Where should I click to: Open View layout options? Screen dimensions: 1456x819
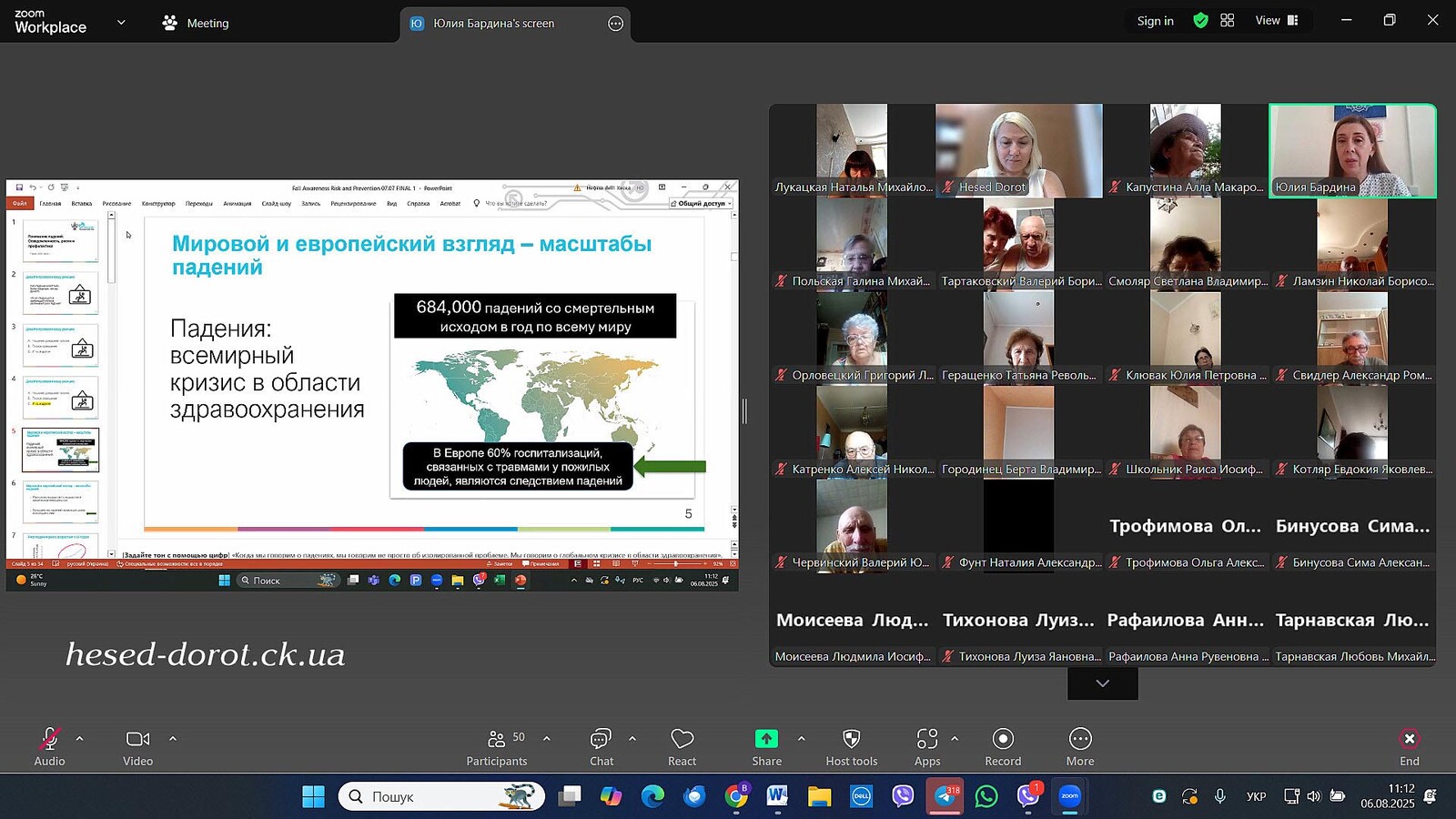coord(1276,21)
